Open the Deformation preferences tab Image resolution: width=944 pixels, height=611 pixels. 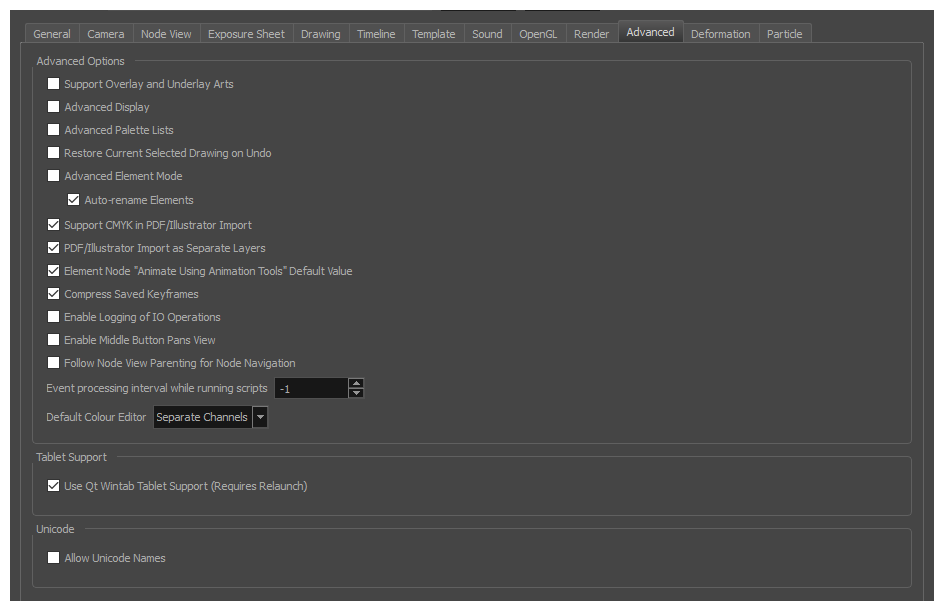720,33
